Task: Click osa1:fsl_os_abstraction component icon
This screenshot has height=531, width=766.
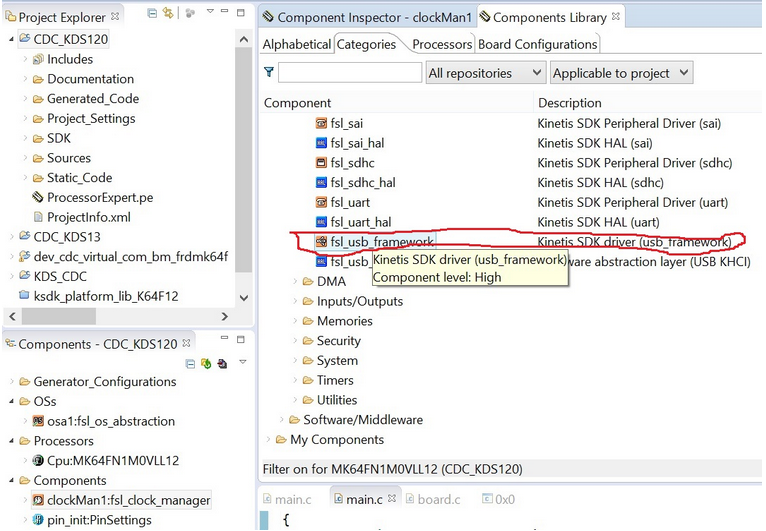Action: 38,421
